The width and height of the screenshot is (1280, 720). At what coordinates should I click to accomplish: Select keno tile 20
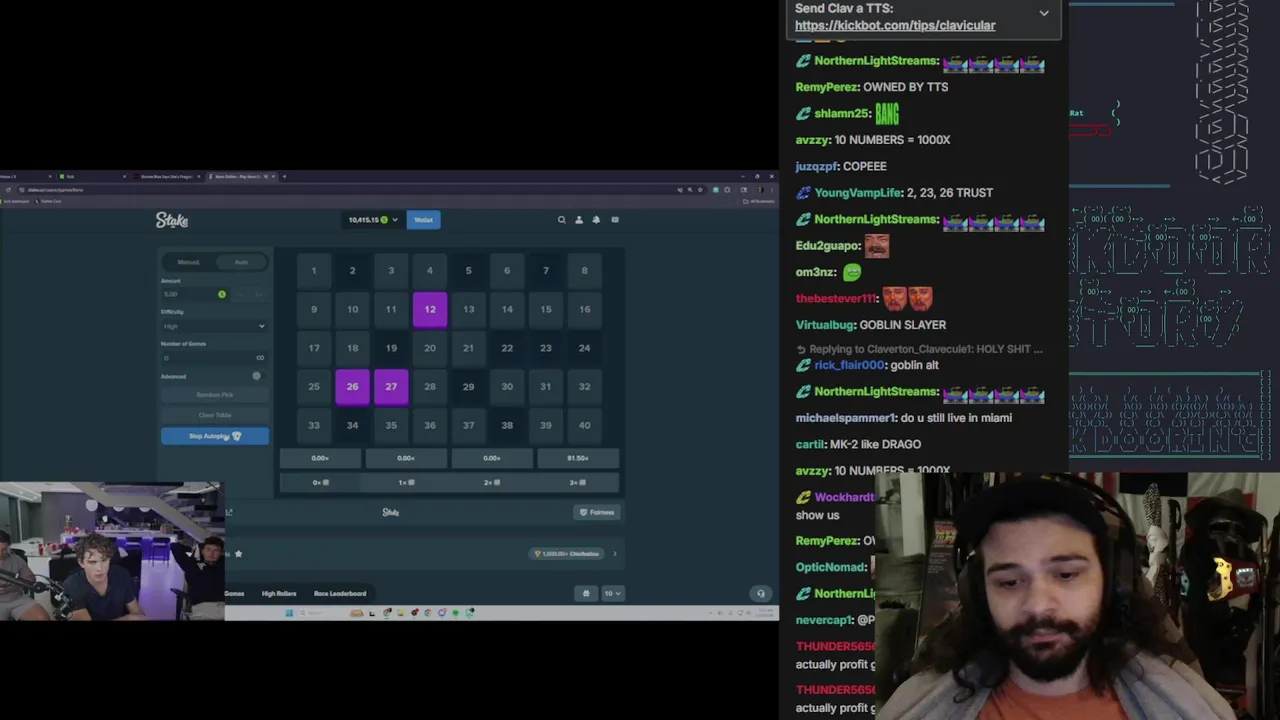430,348
